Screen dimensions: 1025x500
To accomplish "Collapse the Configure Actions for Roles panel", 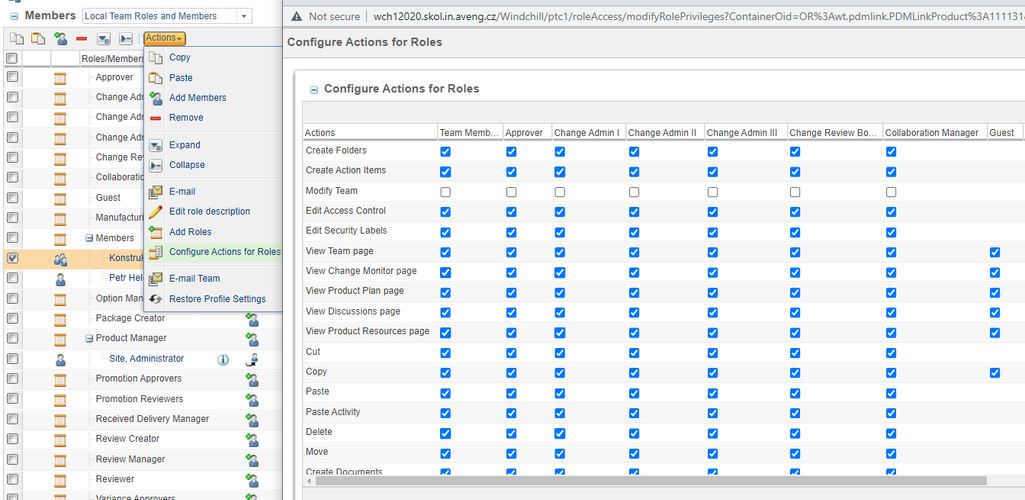I will tap(313, 89).
